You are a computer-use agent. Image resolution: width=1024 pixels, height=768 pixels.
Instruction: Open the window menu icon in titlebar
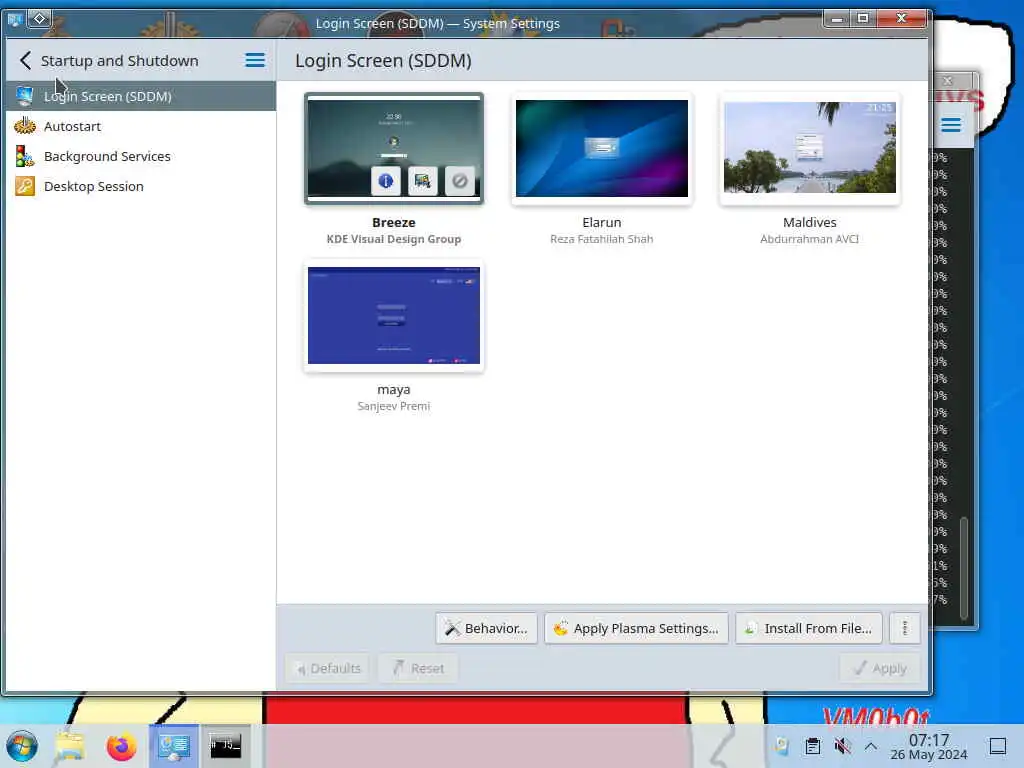14,20
